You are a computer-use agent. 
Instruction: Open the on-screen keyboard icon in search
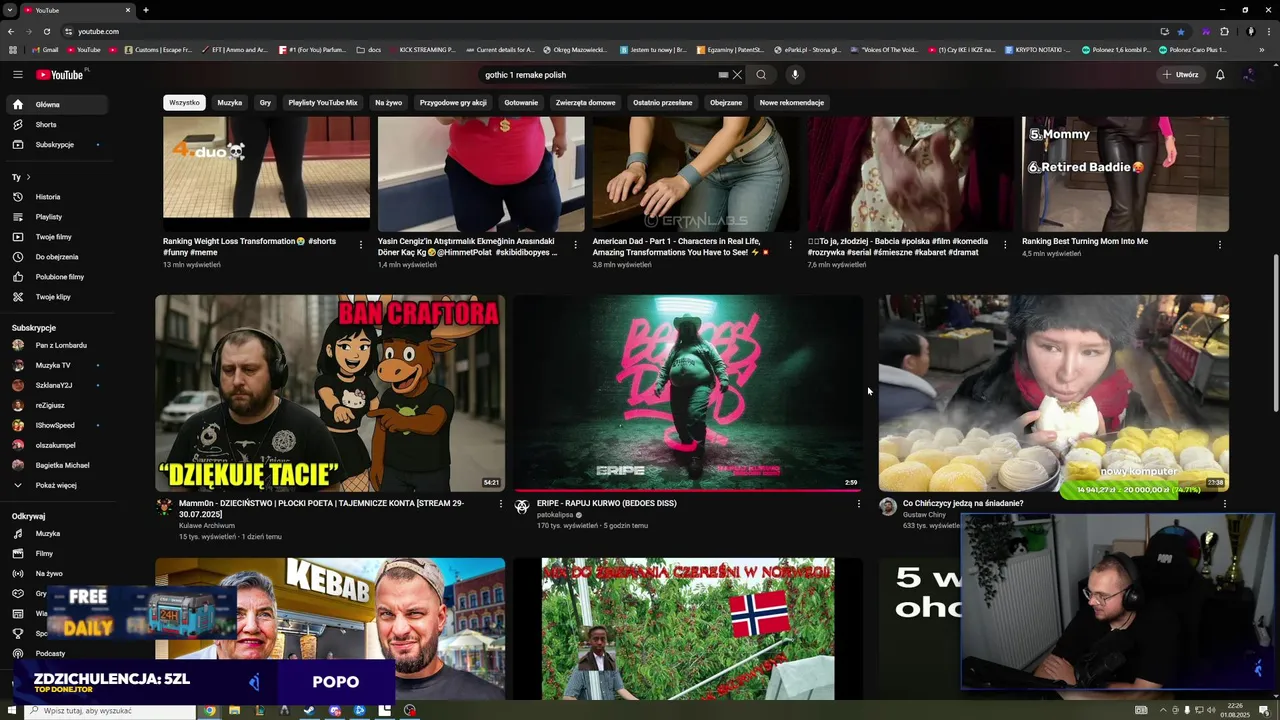(723, 75)
